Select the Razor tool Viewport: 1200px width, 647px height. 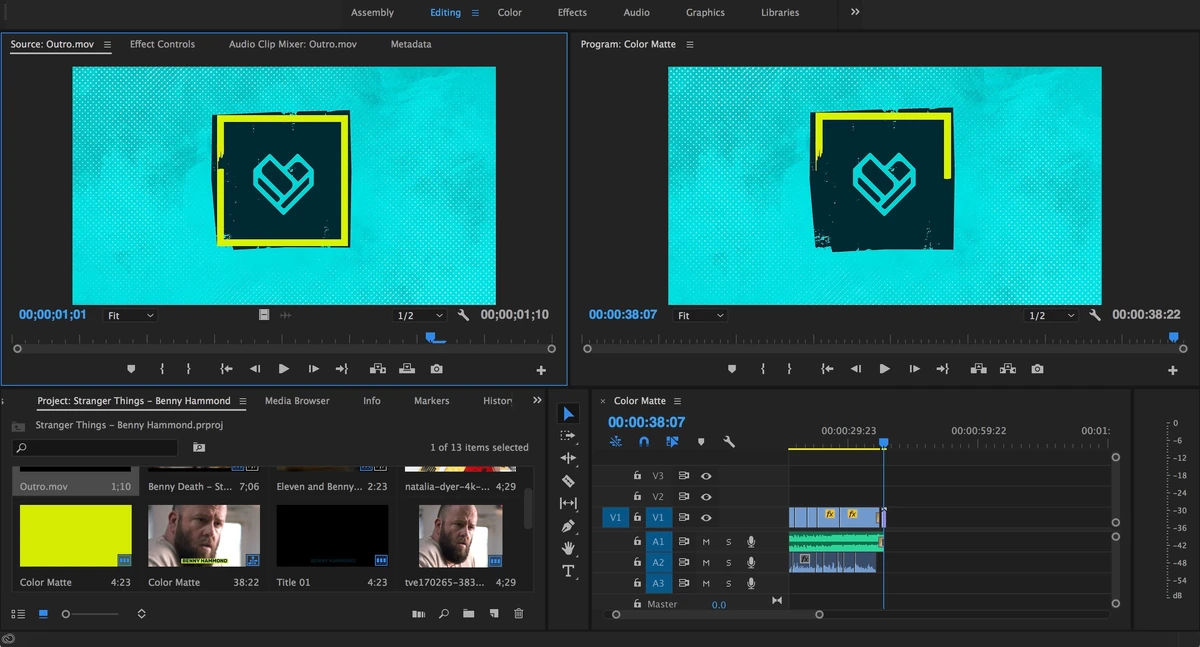coord(568,481)
